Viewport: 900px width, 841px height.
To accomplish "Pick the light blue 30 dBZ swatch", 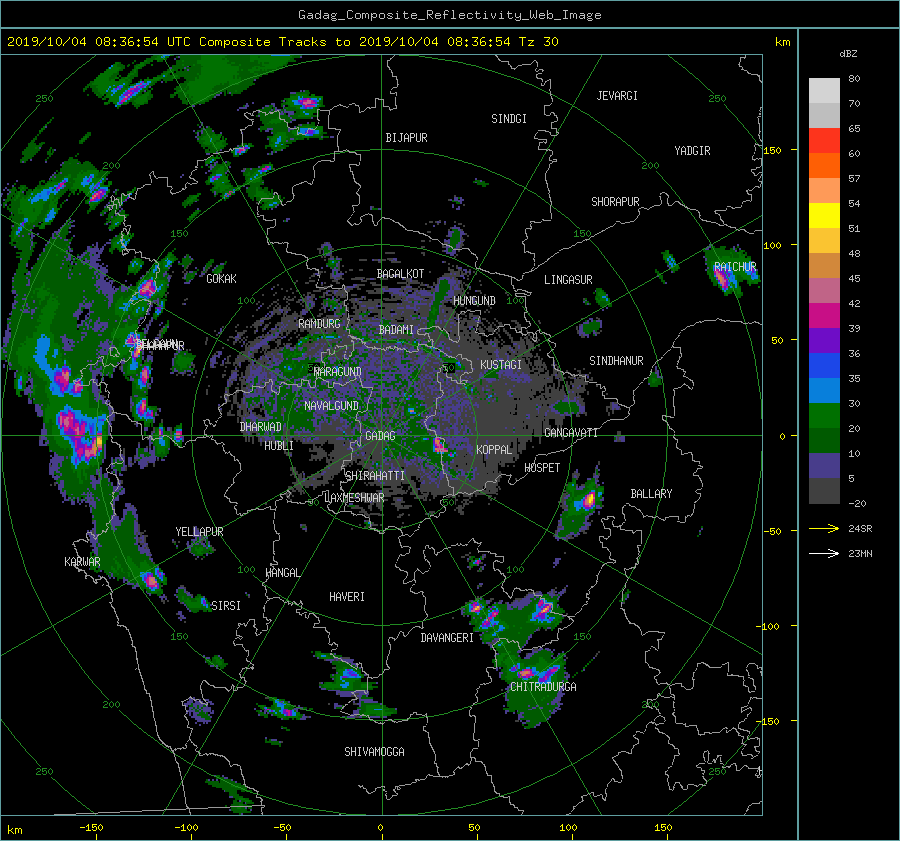I will pos(824,390).
